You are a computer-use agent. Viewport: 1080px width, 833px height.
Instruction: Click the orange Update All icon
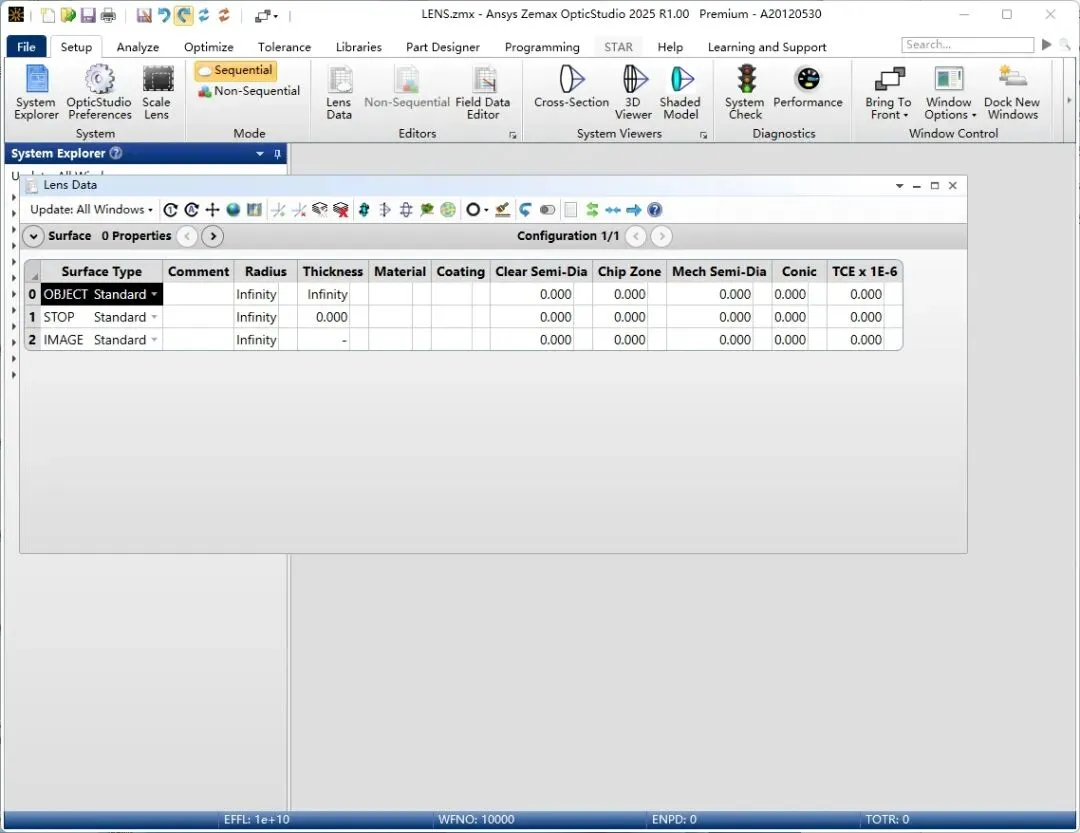pyautogui.click(x=224, y=15)
